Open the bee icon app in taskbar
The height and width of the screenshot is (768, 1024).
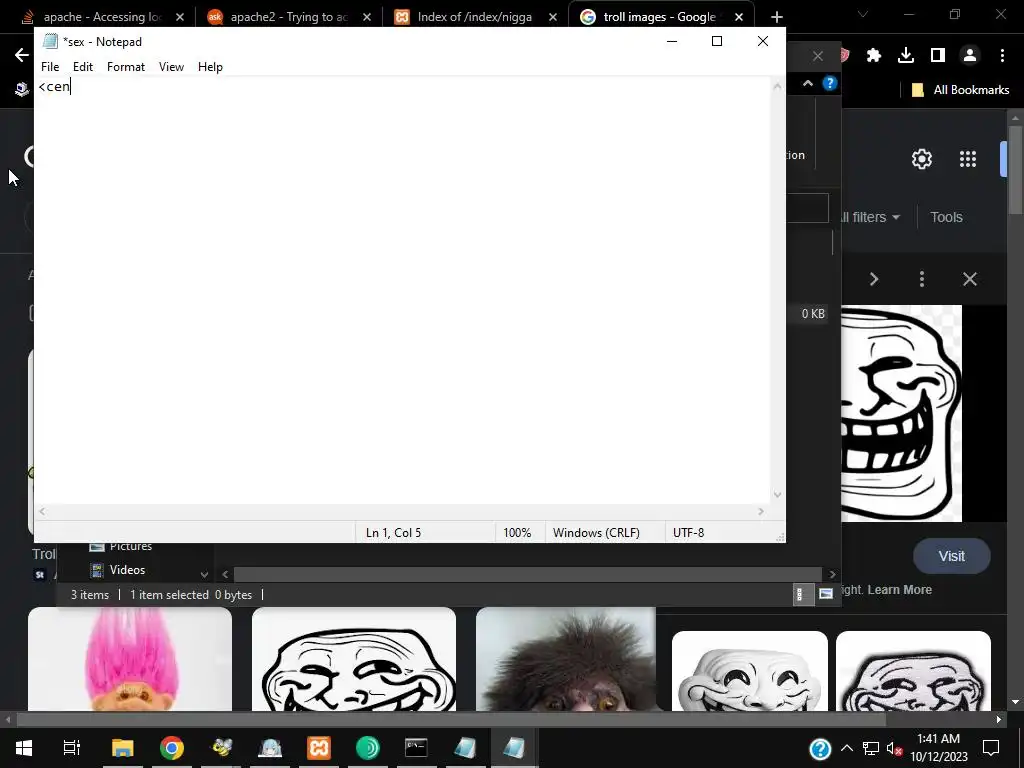click(222, 748)
